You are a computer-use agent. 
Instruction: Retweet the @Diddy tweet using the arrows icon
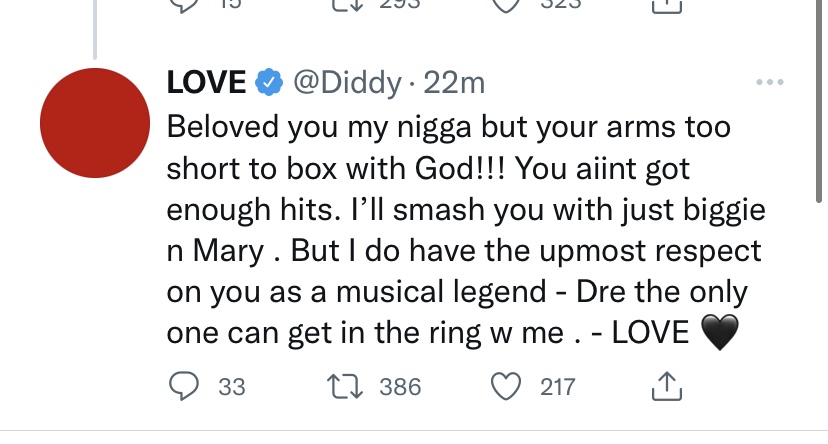(344, 386)
